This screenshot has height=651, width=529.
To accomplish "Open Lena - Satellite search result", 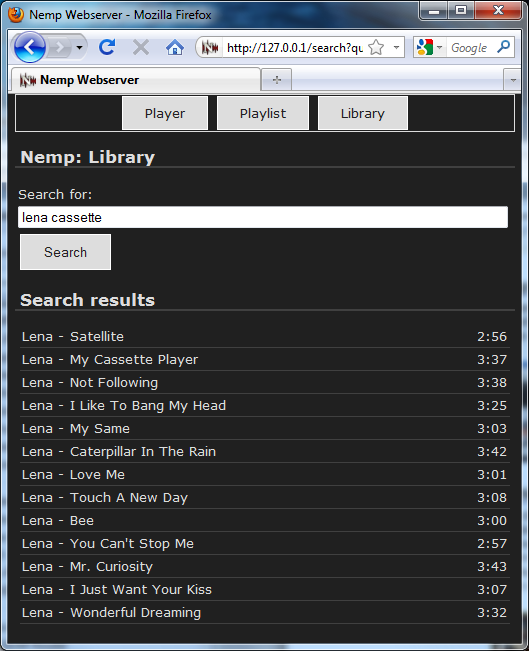I will [265, 336].
